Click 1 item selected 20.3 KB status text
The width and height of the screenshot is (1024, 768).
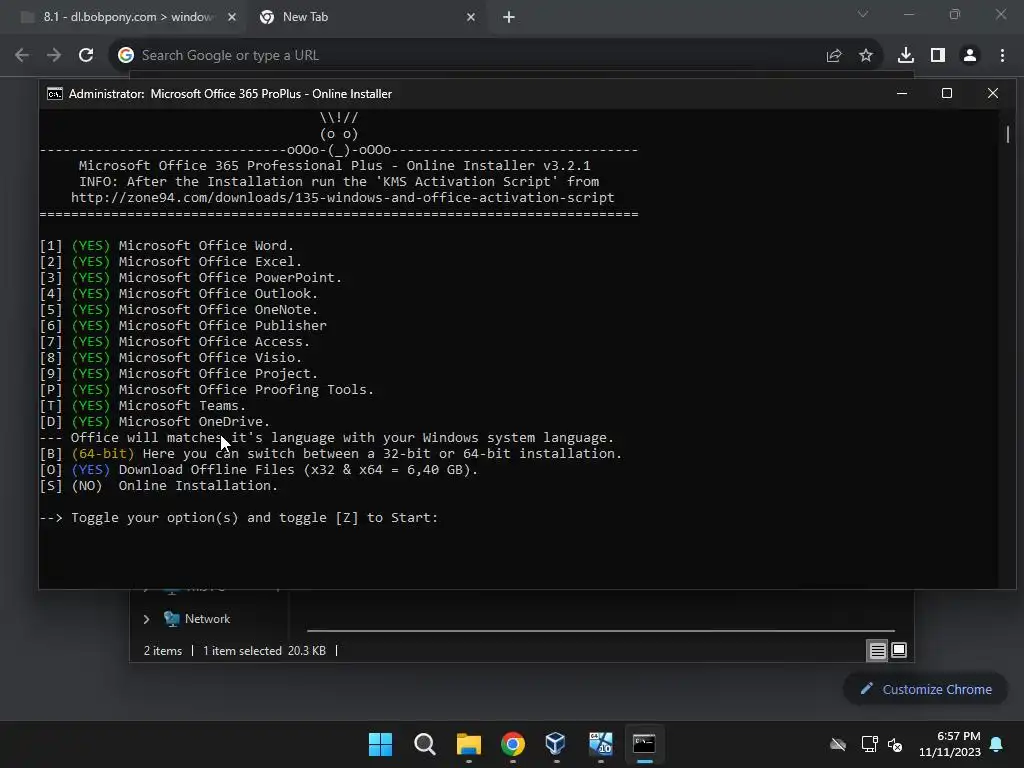264,651
